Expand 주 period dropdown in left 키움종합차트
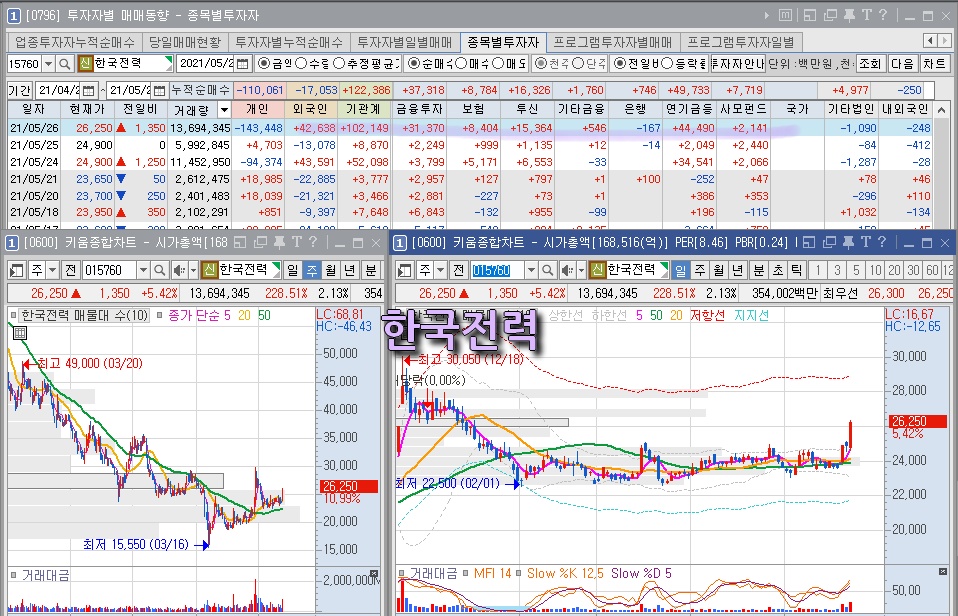The image size is (958, 616). point(52,270)
